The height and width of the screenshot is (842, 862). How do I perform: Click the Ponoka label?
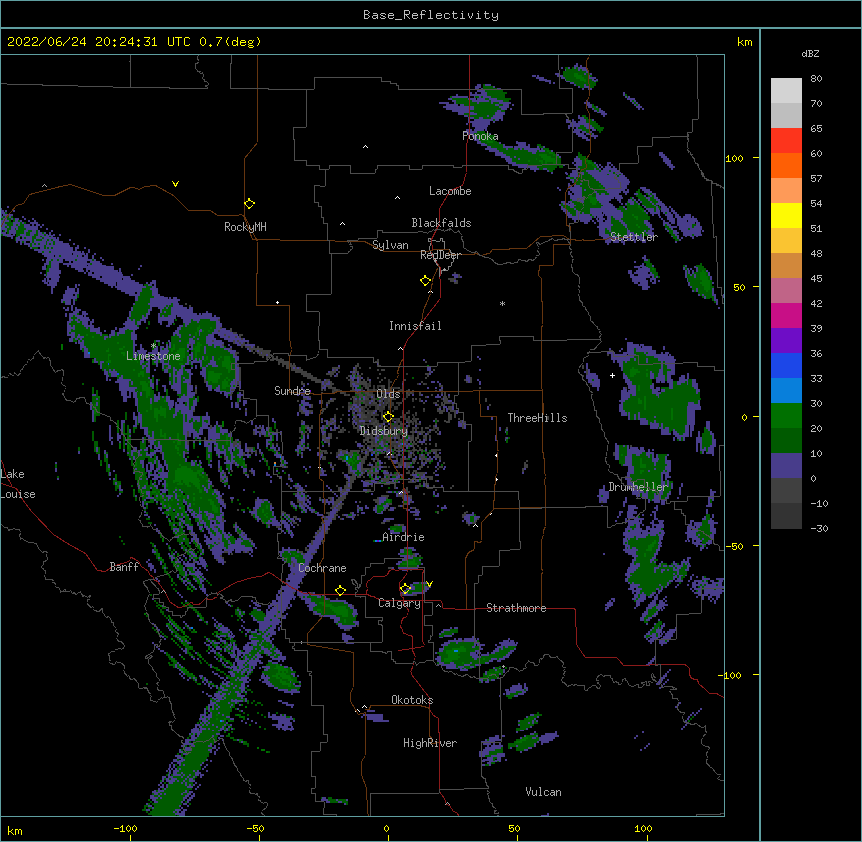[x=480, y=136]
